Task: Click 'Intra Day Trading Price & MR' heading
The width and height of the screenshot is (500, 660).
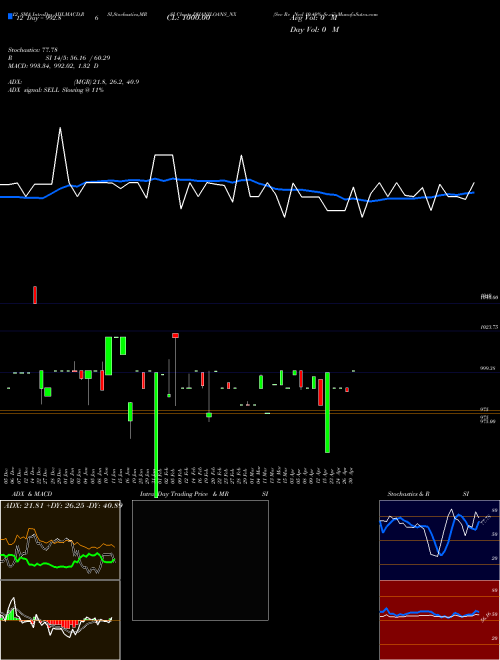Action: [184, 494]
